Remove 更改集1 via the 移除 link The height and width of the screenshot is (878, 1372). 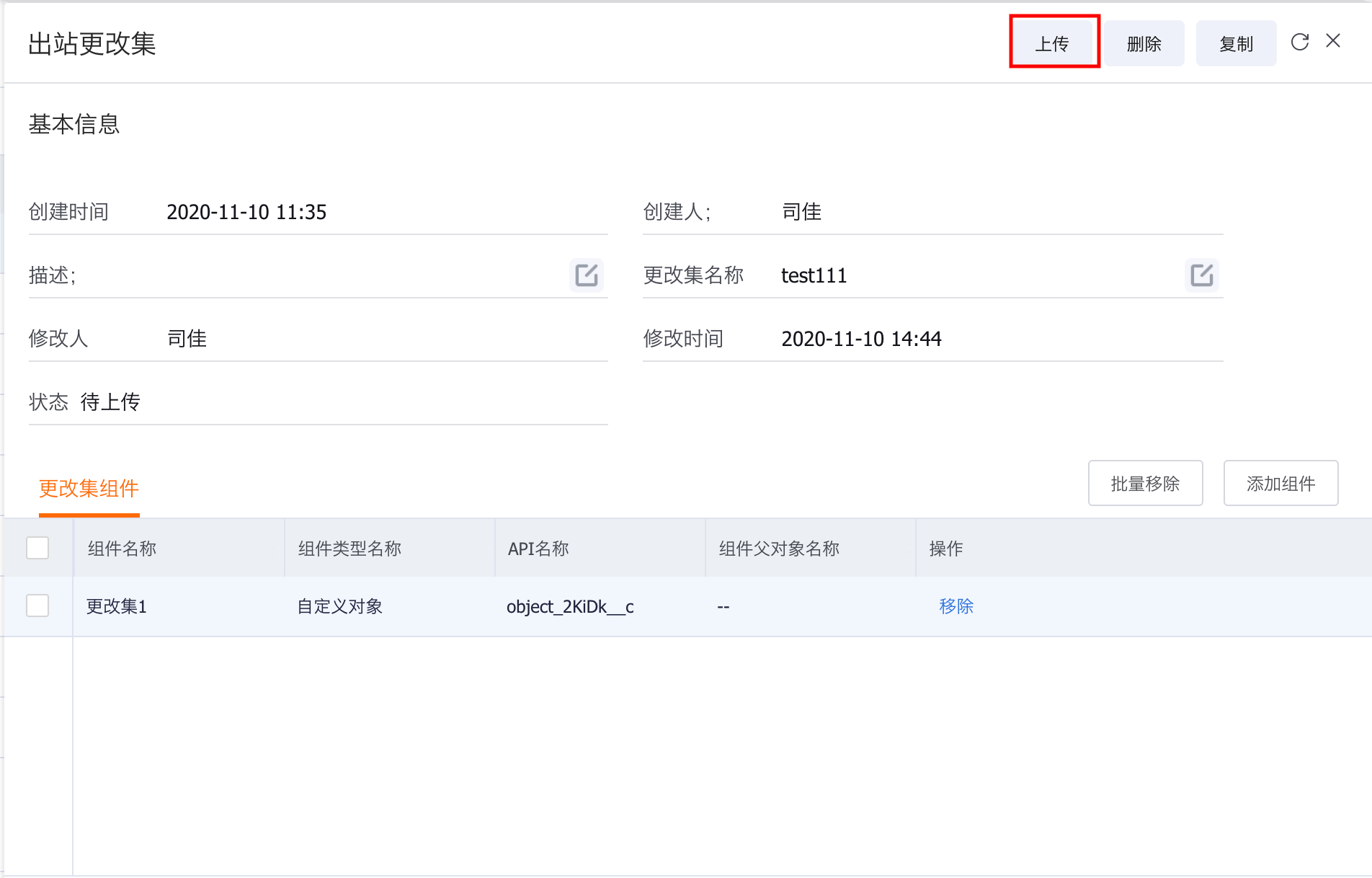(956, 606)
